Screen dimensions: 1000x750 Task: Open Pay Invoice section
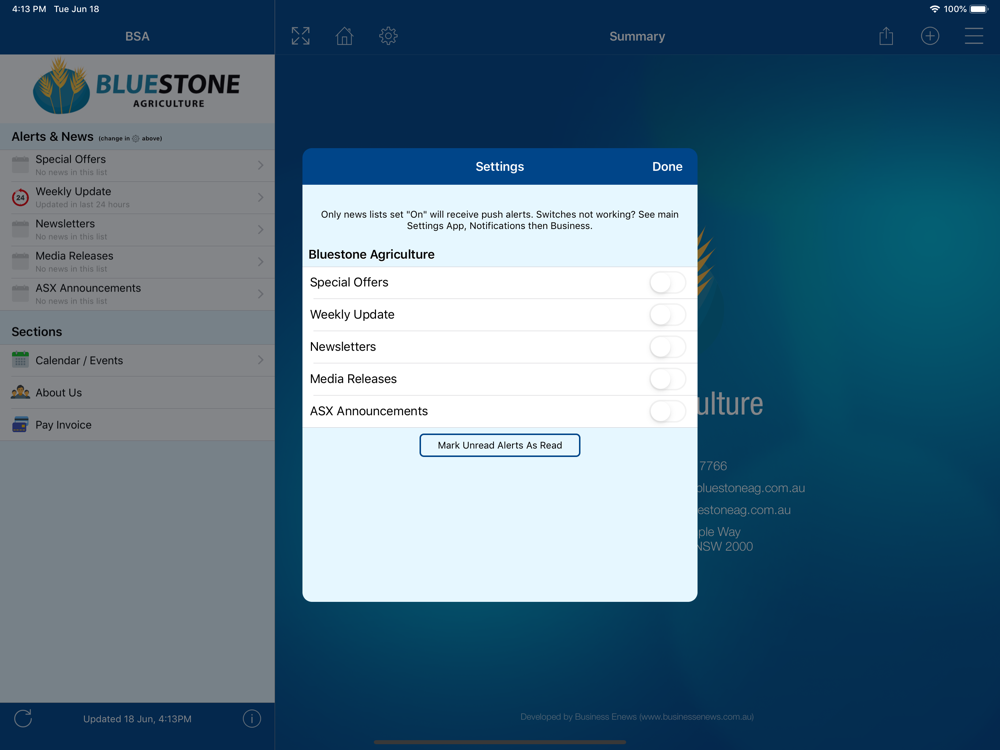(137, 424)
